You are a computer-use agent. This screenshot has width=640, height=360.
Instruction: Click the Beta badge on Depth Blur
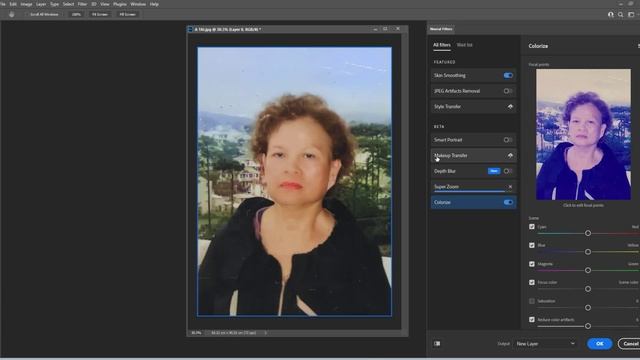point(494,171)
